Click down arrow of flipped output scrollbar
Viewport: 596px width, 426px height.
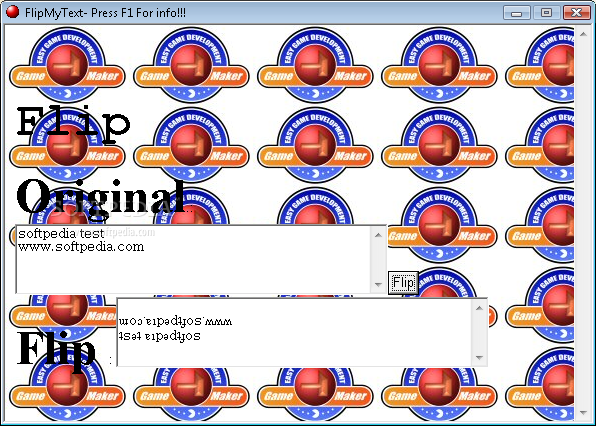point(479,357)
